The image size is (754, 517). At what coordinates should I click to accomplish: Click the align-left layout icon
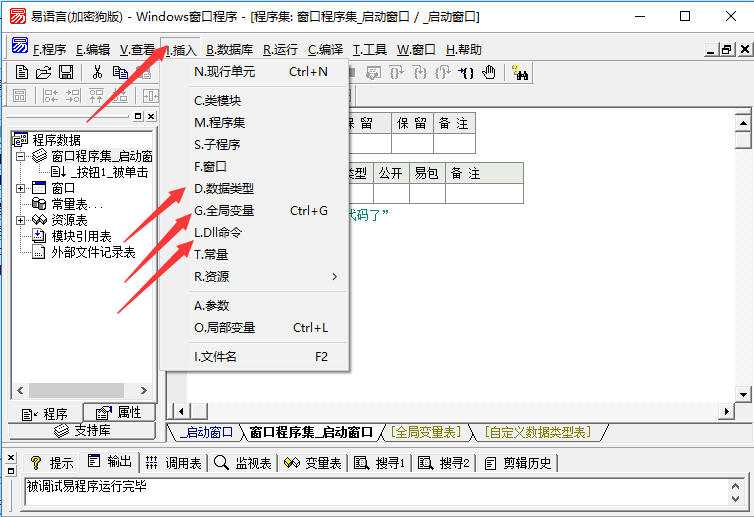point(50,96)
